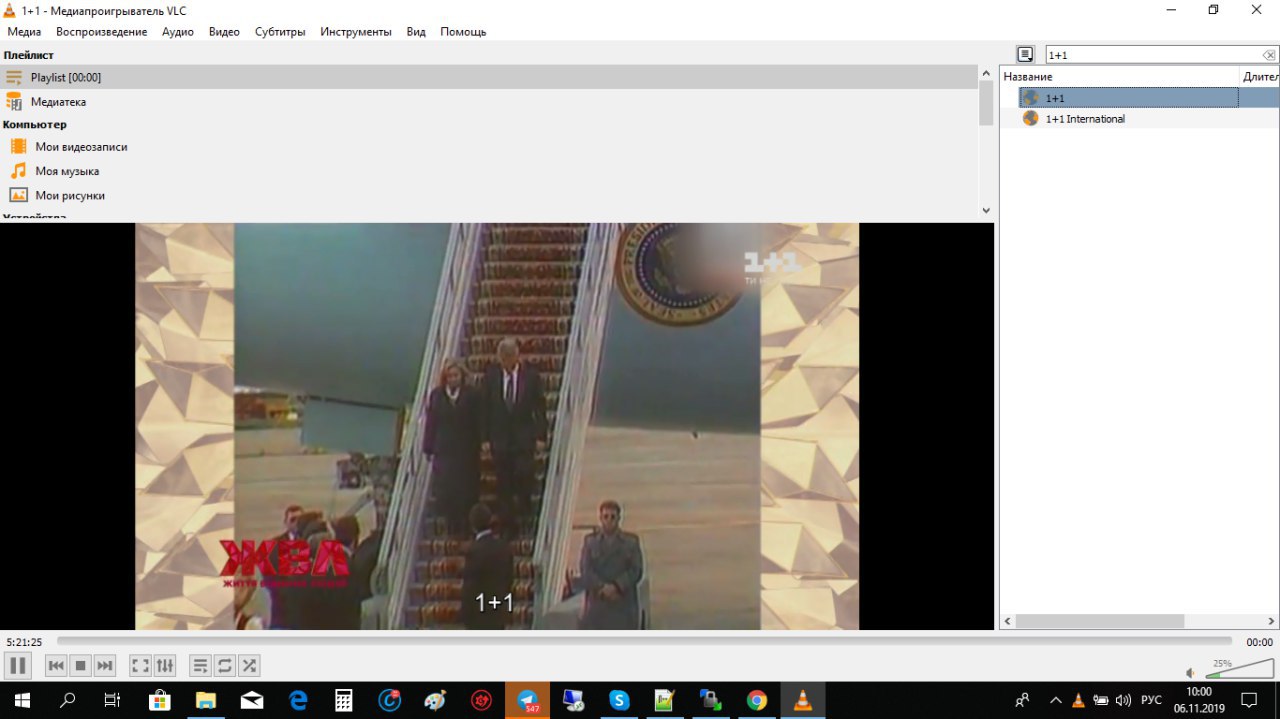Screen dimensions: 1280x719
Task: Click the elapsed time 5:21:25 label
Action: tap(24, 642)
